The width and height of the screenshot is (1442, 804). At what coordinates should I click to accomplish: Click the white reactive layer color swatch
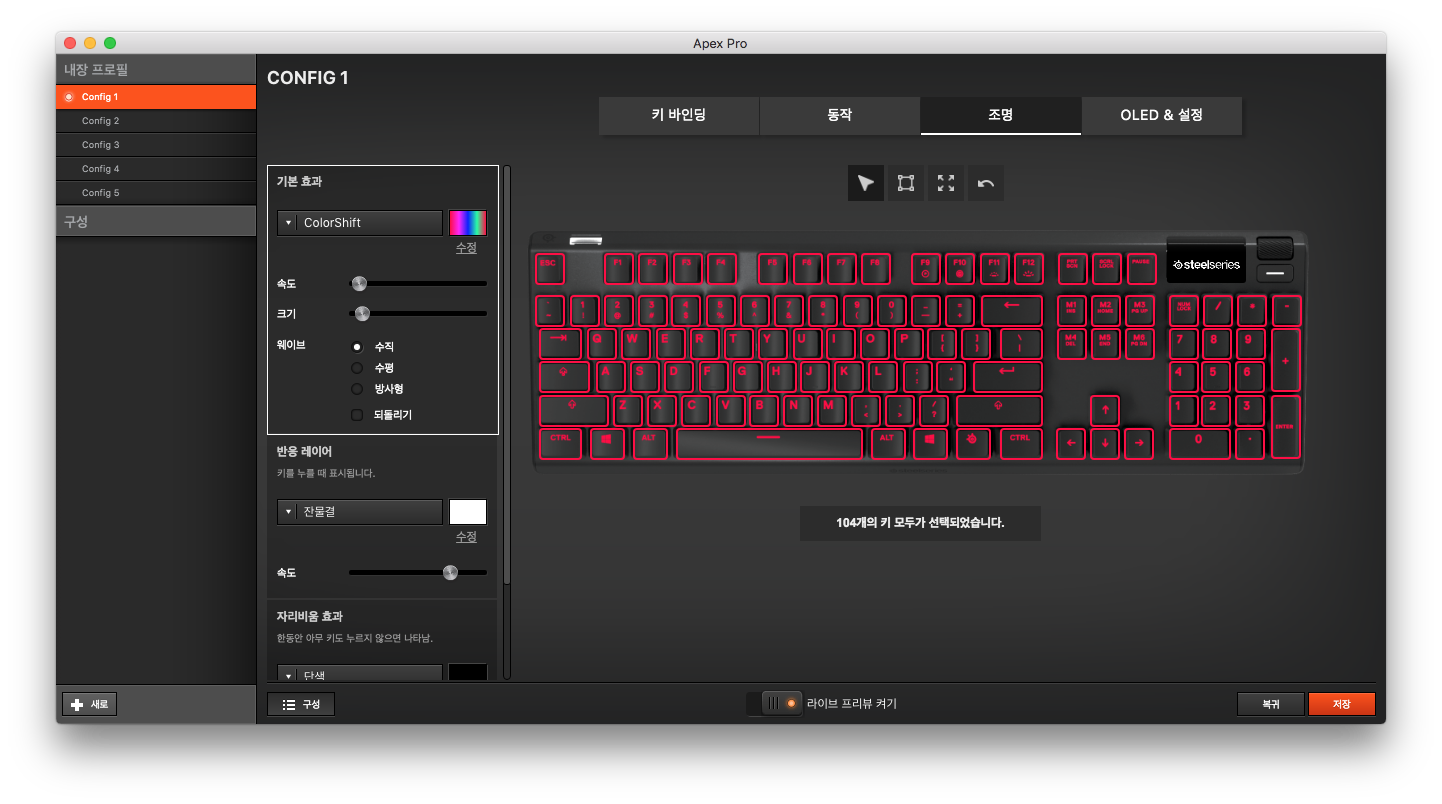(x=468, y=512)
